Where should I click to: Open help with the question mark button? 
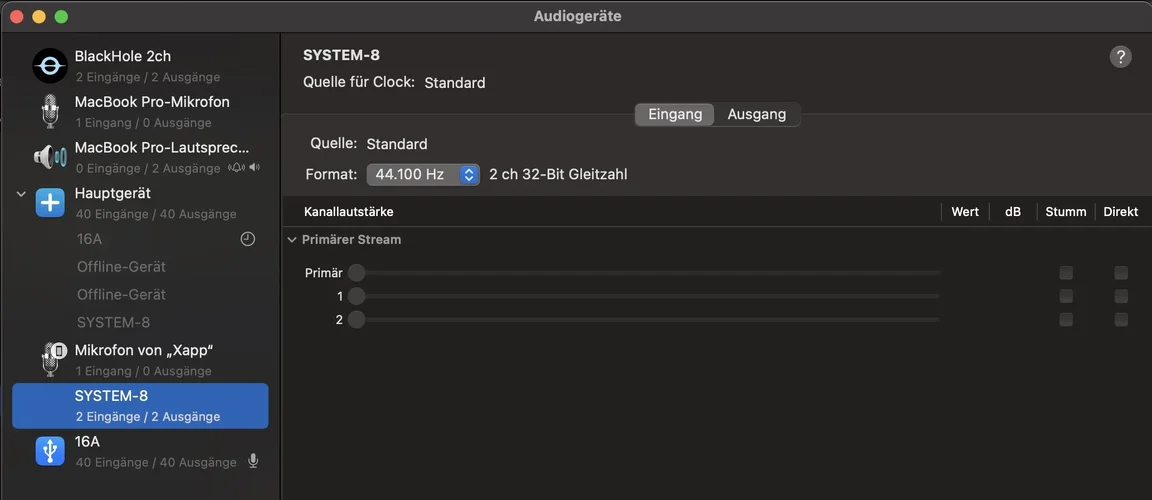tap(1120, 57)
